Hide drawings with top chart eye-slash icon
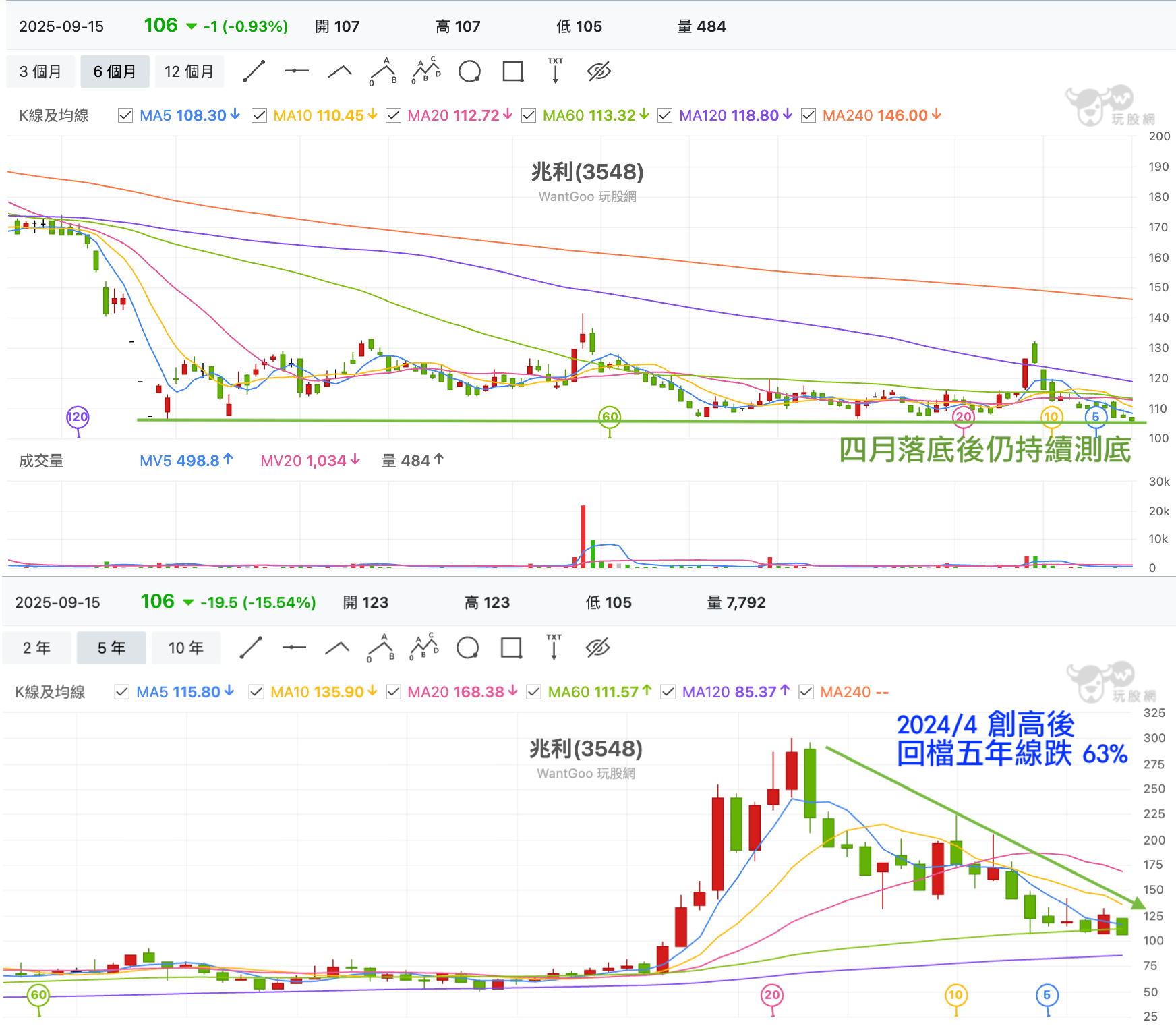The height and width of the screenshot is (1030, 1176). click(599, 71)
